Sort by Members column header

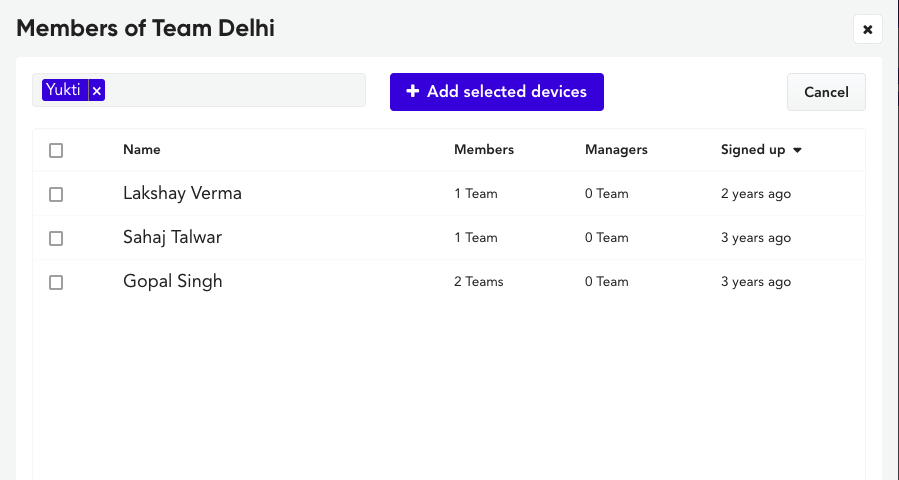[x=484, y=150]
